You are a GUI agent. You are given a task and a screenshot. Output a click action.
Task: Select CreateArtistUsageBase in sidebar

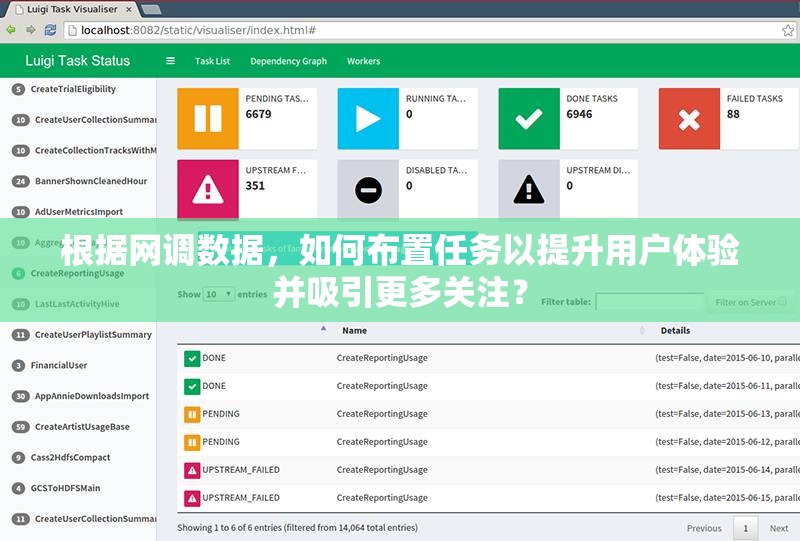pyautogui.click(x=82, y=427)
